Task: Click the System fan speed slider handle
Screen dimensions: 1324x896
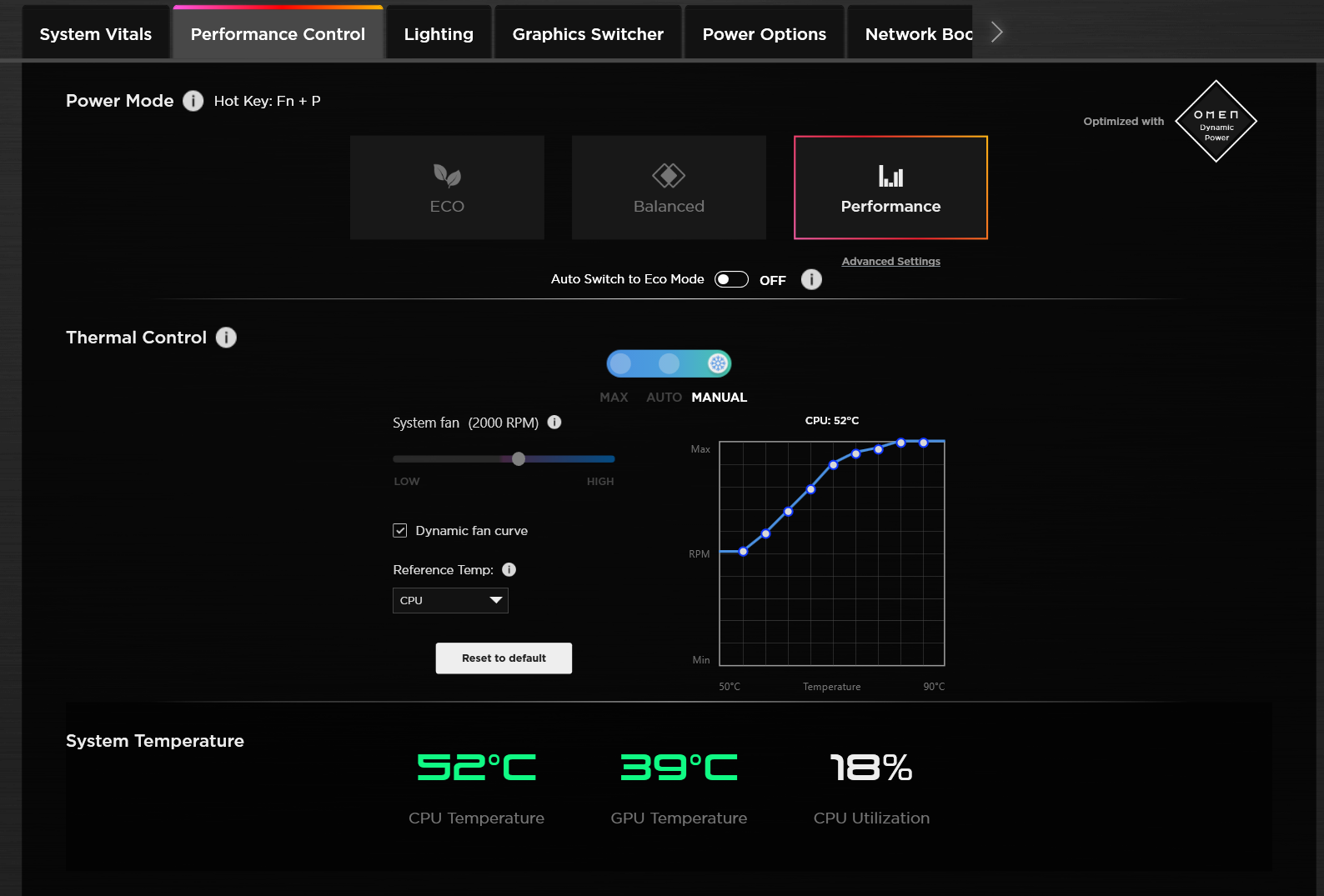Action: point(519,459)
